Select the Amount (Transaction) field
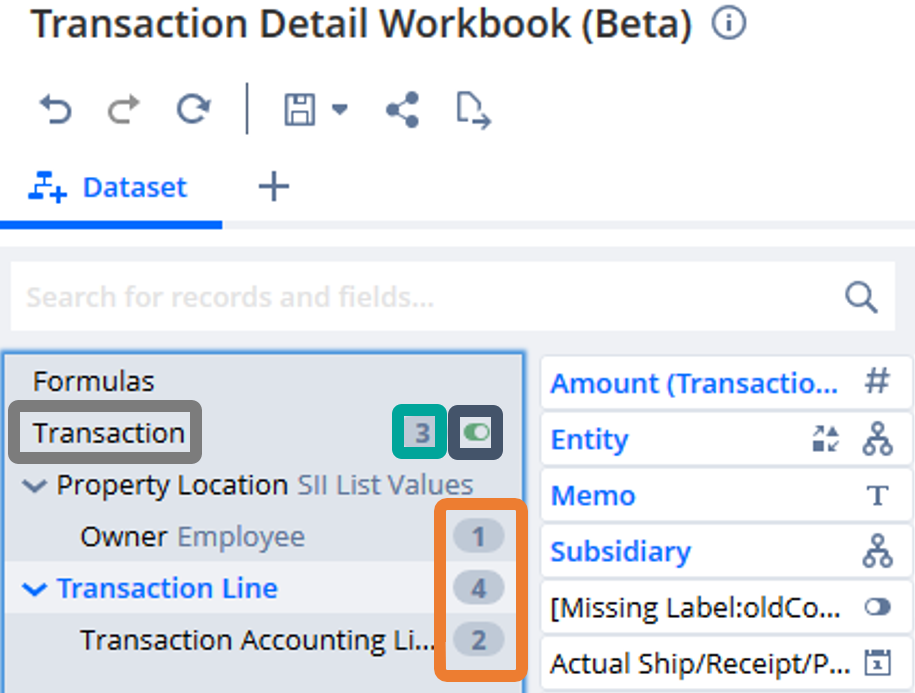The image size is (915, 693). (694, 383)
